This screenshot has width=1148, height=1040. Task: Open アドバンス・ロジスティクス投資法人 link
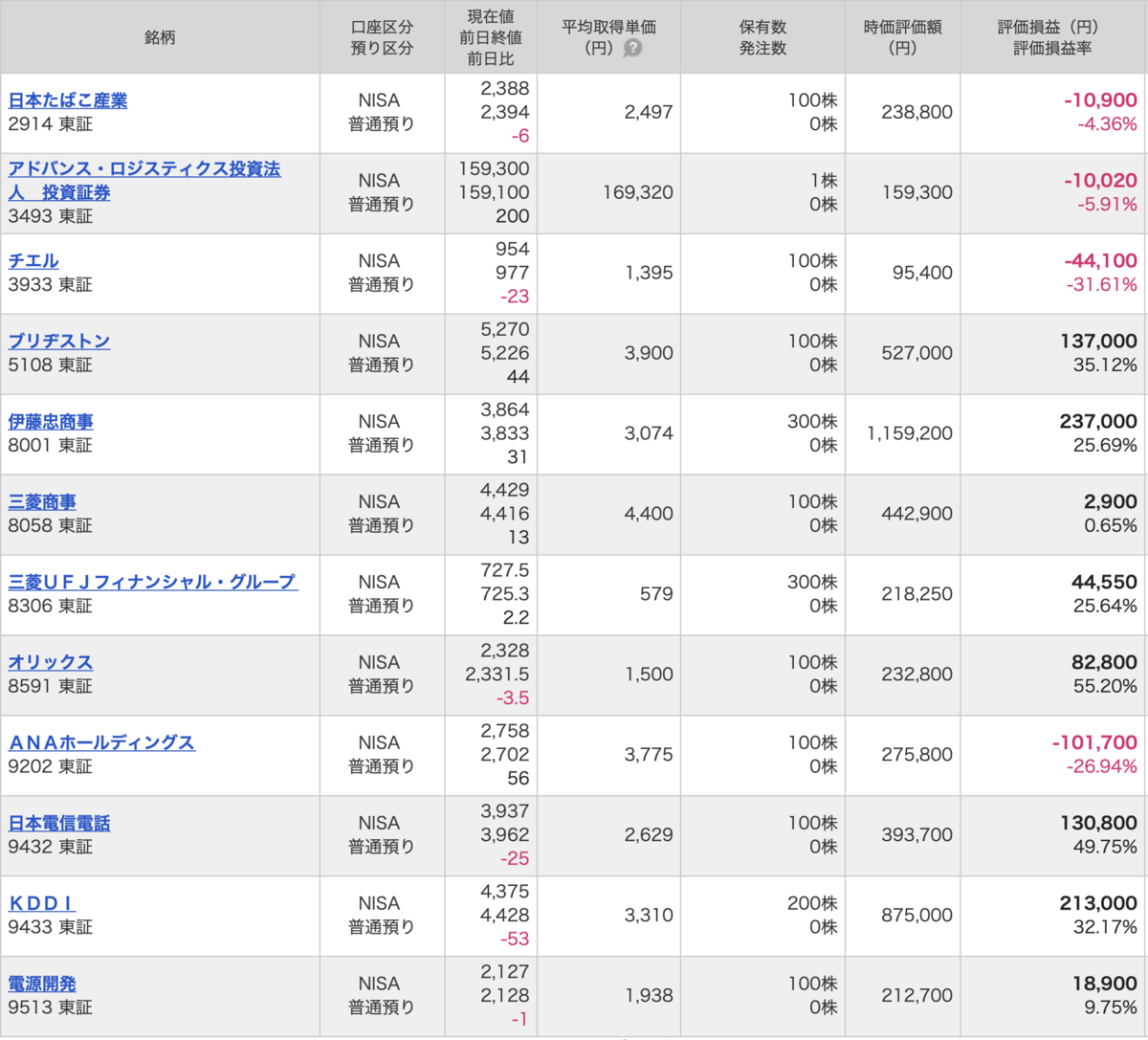coord(144,181)
